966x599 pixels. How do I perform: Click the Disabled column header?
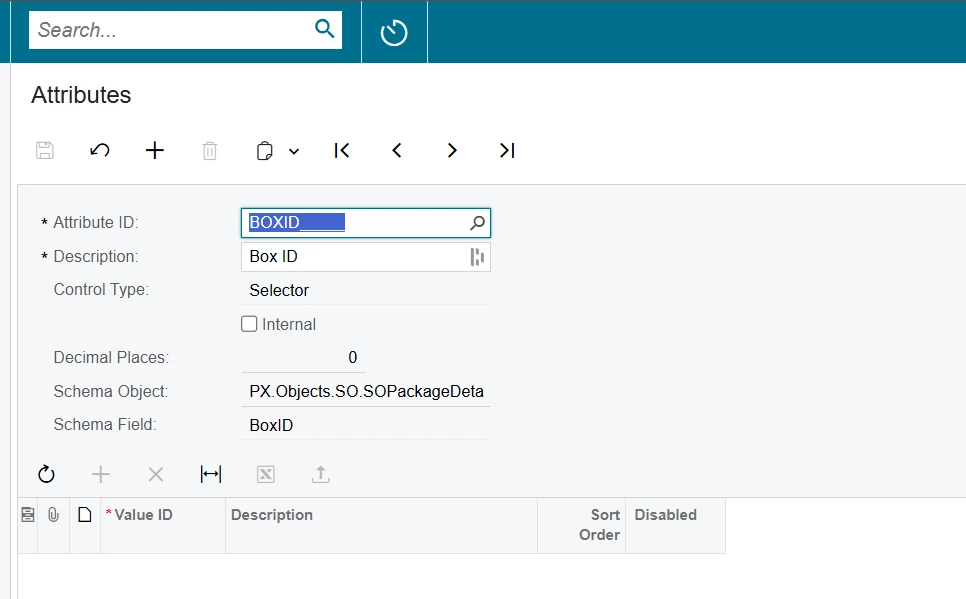click(675, 525)
